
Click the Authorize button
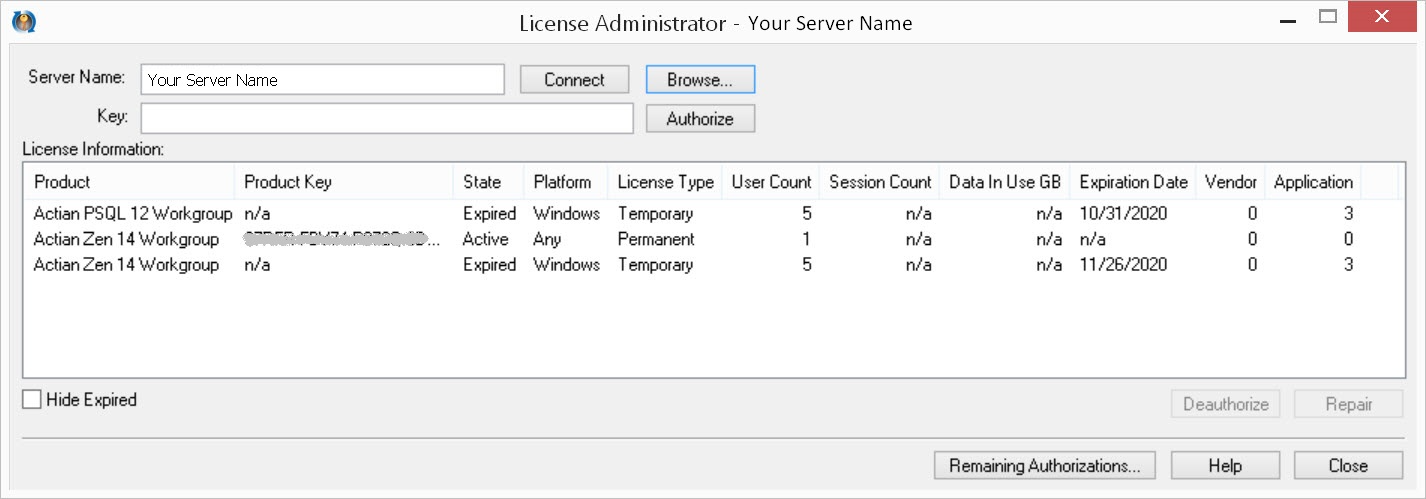click(x=700, y=119)
